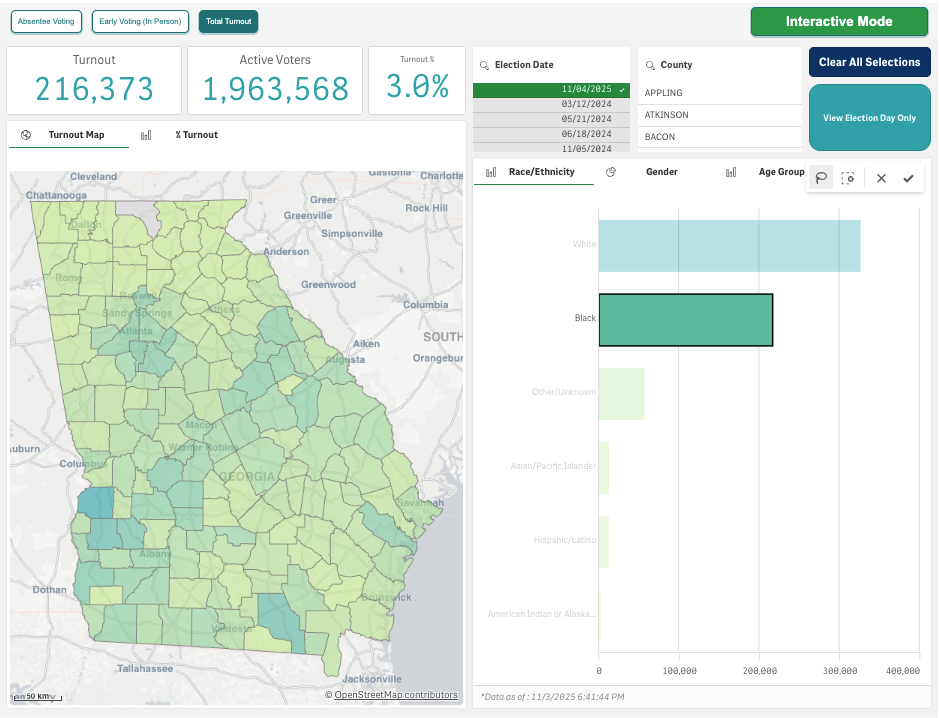Confirm chart selection with checkmark icon
Image resolution: width=939 pixels, height=718 pixels.
pyautogui.click(x=908, y=178)
